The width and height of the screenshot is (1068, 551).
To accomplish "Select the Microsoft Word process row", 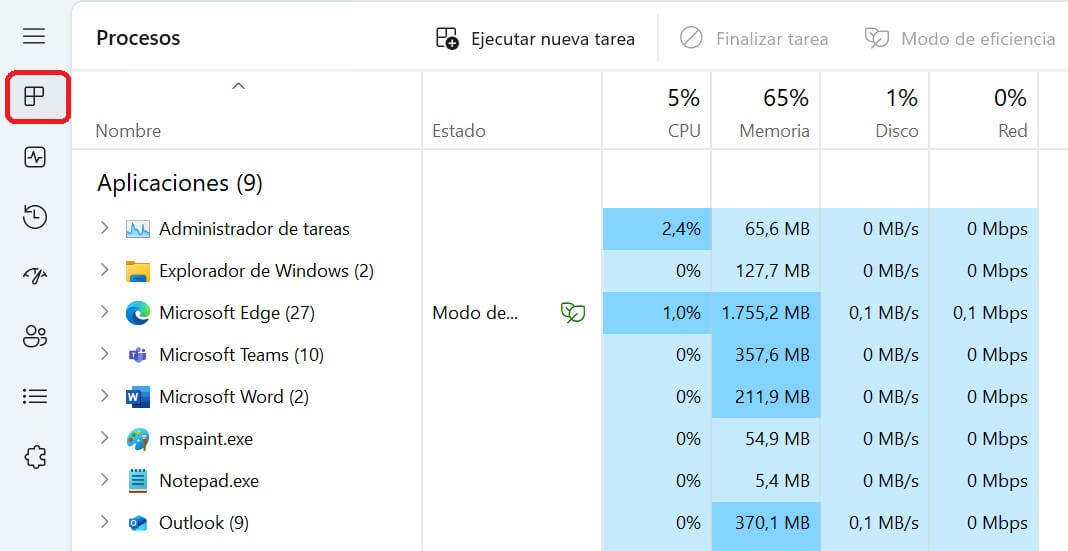I will [x=234, y=397].
